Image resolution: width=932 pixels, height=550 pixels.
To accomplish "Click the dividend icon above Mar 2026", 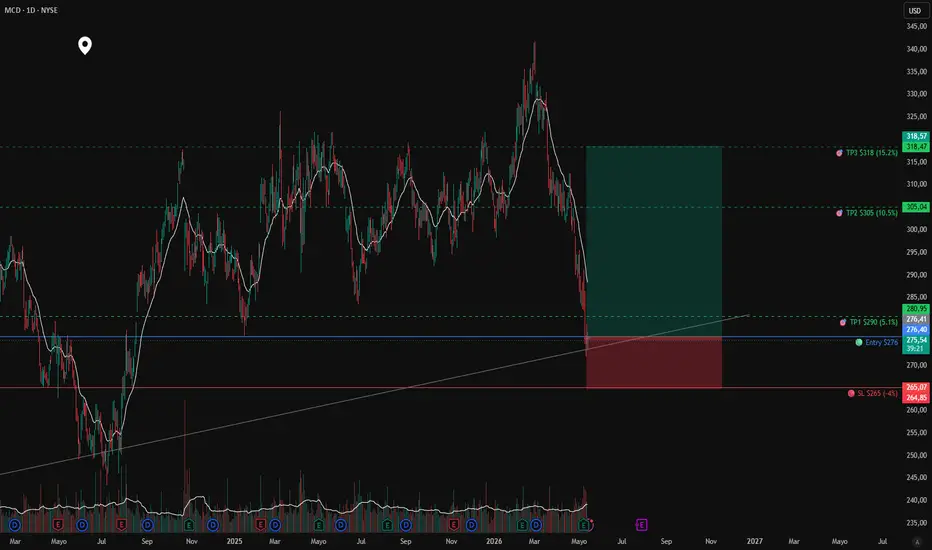I will [x=536, y=525].
